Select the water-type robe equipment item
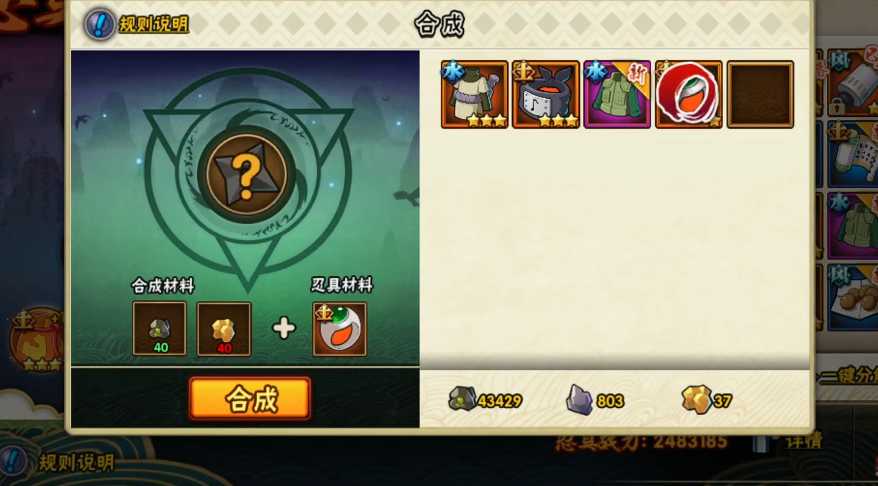878x486 pixels. [474, 95]
